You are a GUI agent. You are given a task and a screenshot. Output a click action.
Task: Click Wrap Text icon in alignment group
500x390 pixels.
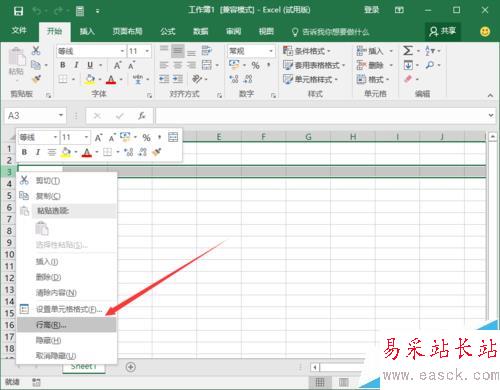(x=207, y=51)
